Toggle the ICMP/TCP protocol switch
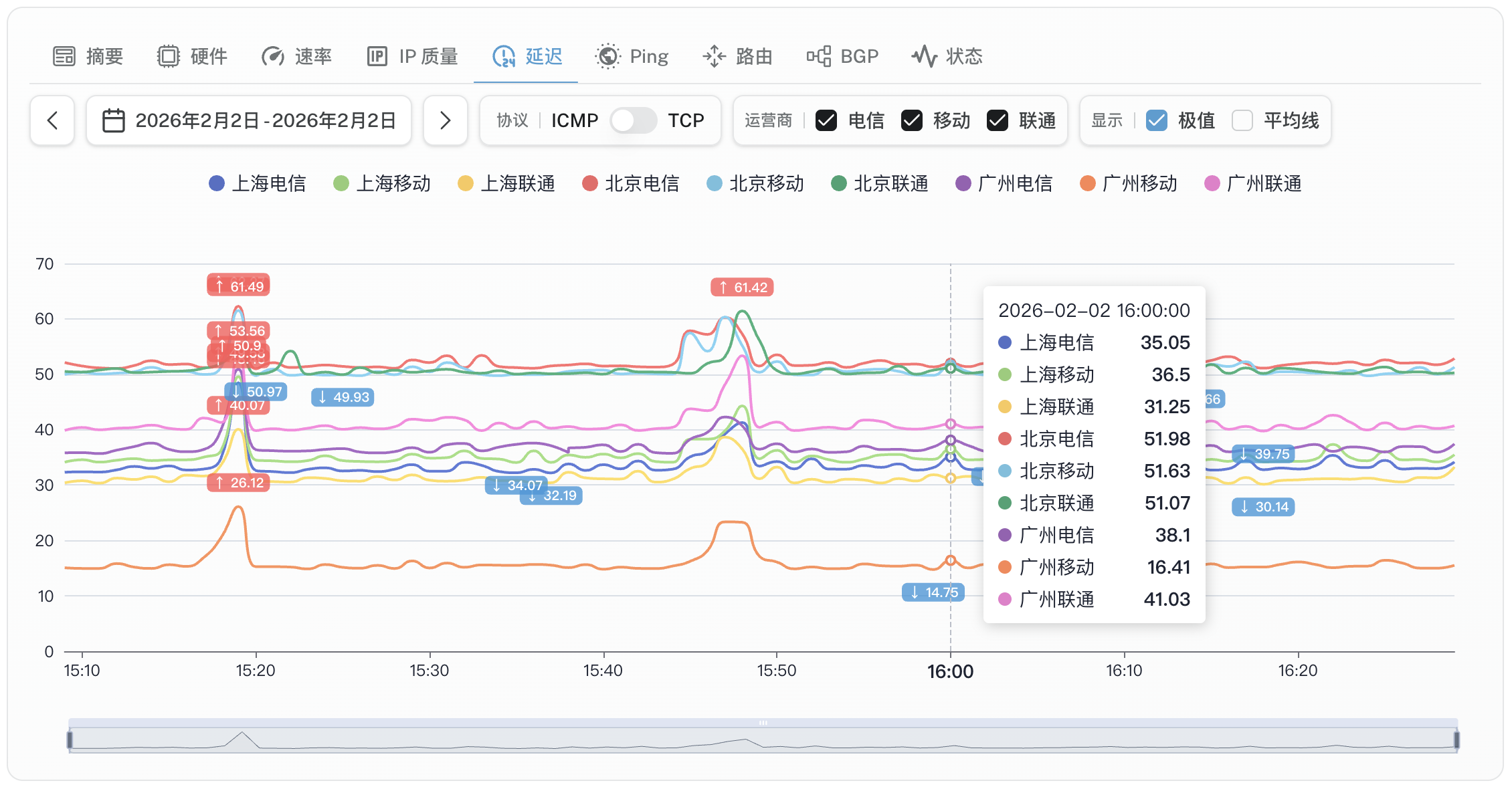This screenshot has width=1512, height=793. 633,120
